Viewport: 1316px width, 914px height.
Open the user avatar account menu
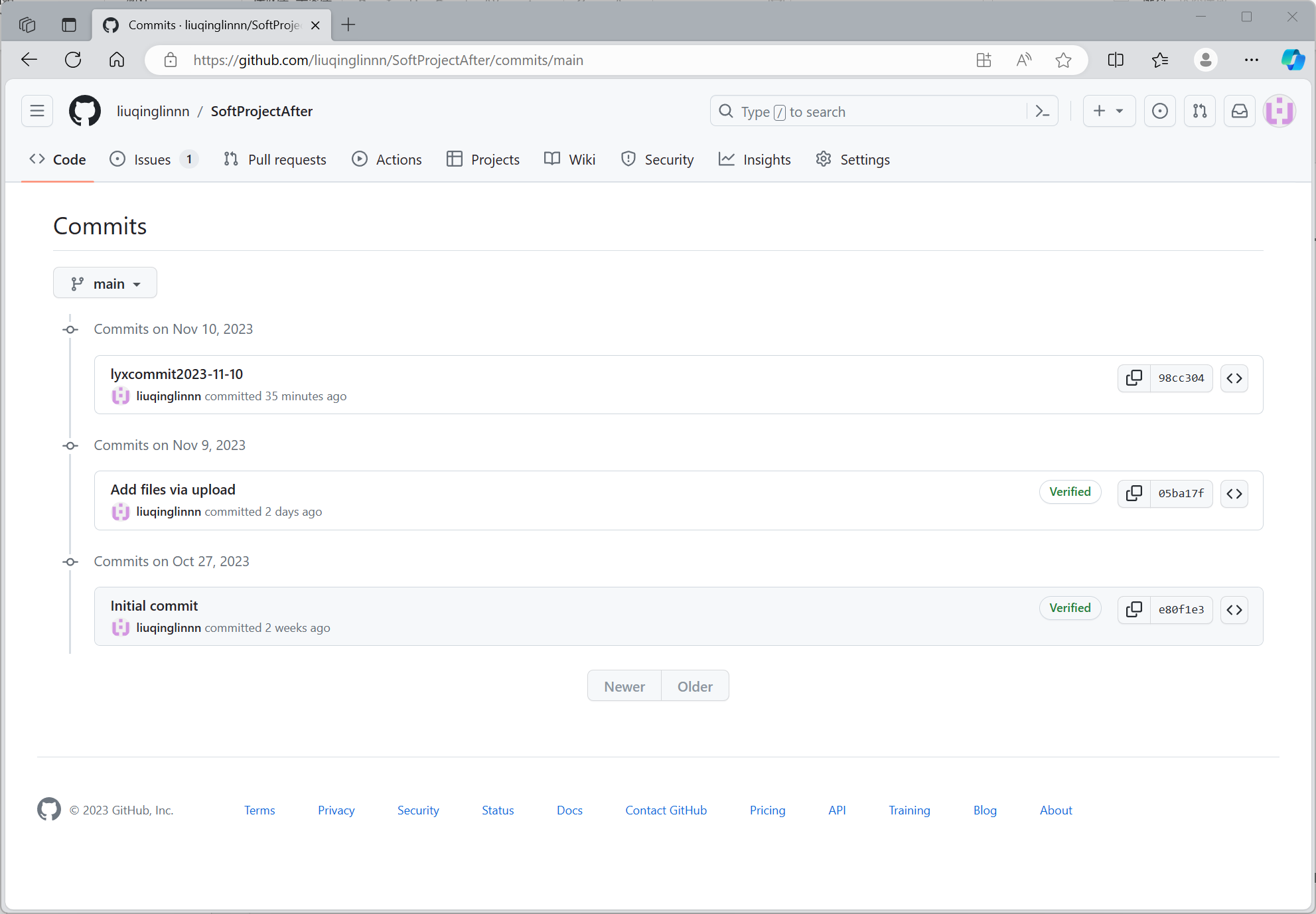point(1279,112)
